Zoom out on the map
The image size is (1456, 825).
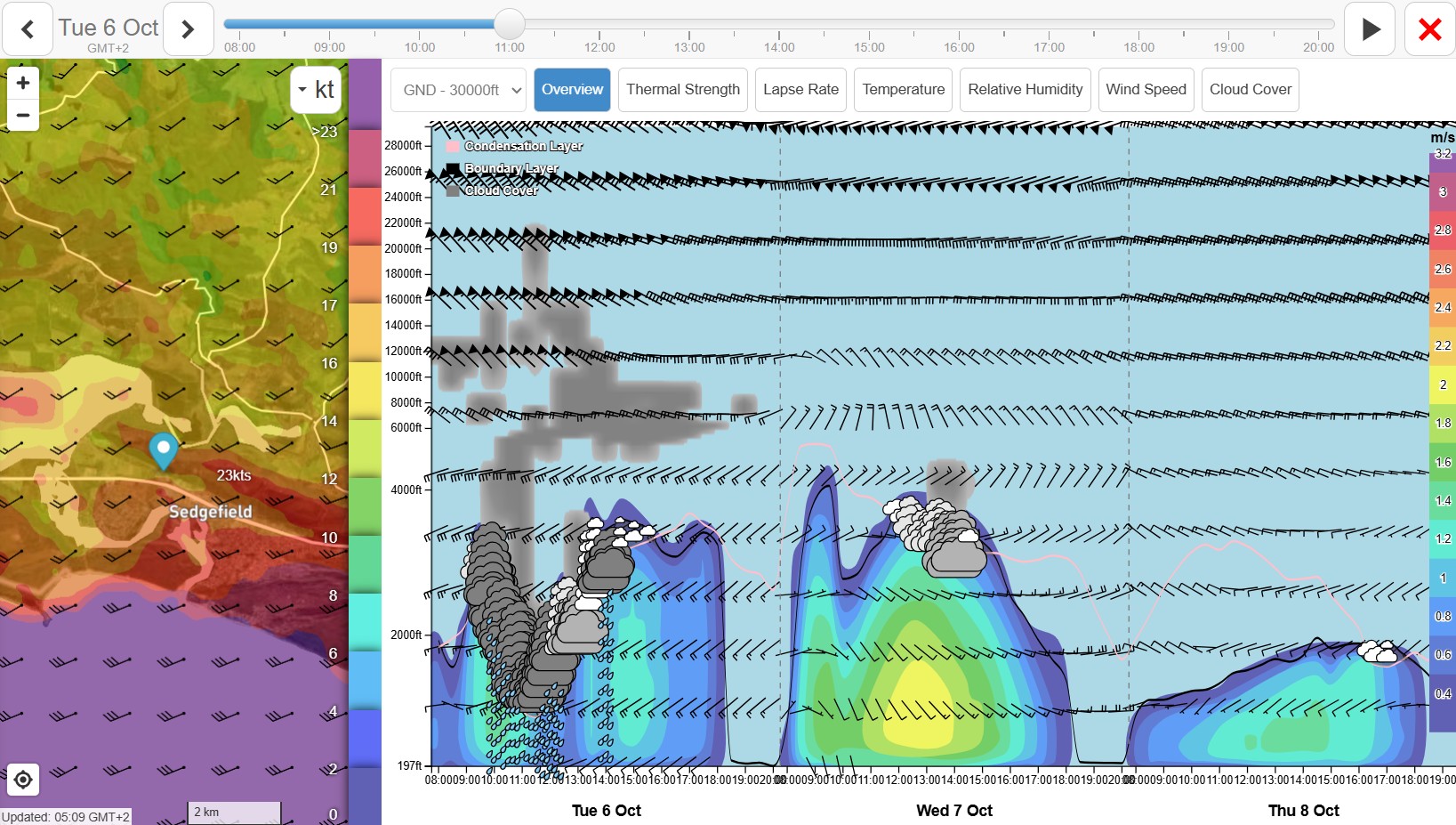click(23, 115)
